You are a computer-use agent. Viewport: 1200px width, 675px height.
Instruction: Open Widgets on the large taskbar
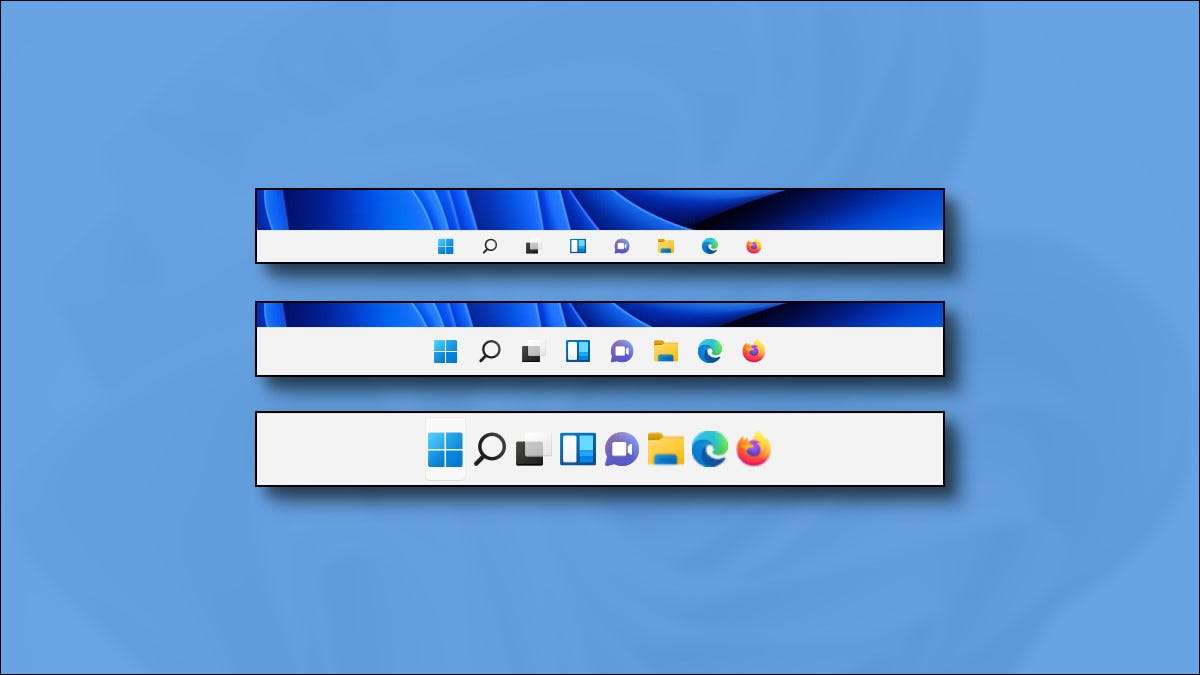coord(578,449)
